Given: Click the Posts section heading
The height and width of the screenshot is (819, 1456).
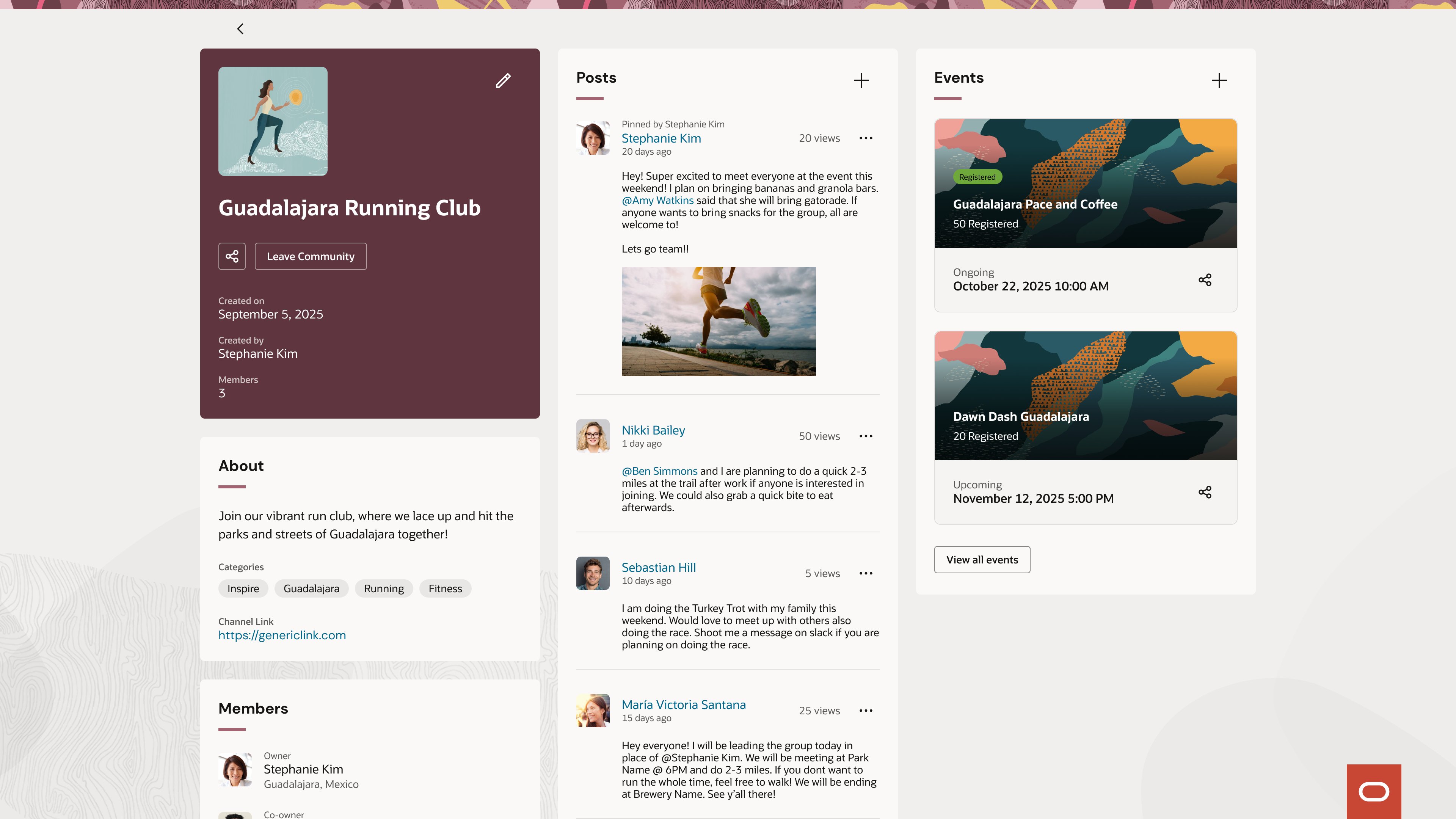Looking at the screenshot, I should pos(596,77).
